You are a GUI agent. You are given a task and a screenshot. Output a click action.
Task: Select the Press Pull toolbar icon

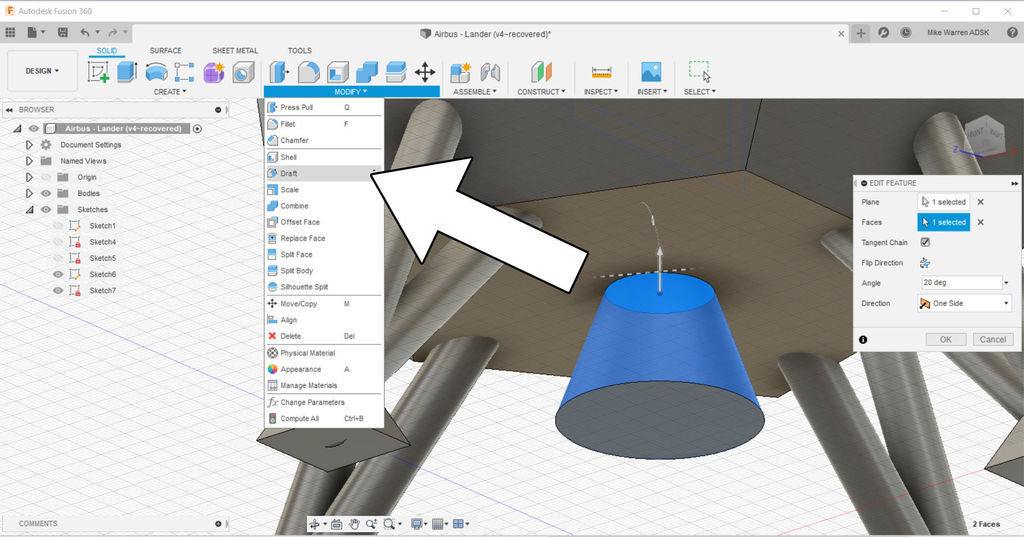(280, 72)
